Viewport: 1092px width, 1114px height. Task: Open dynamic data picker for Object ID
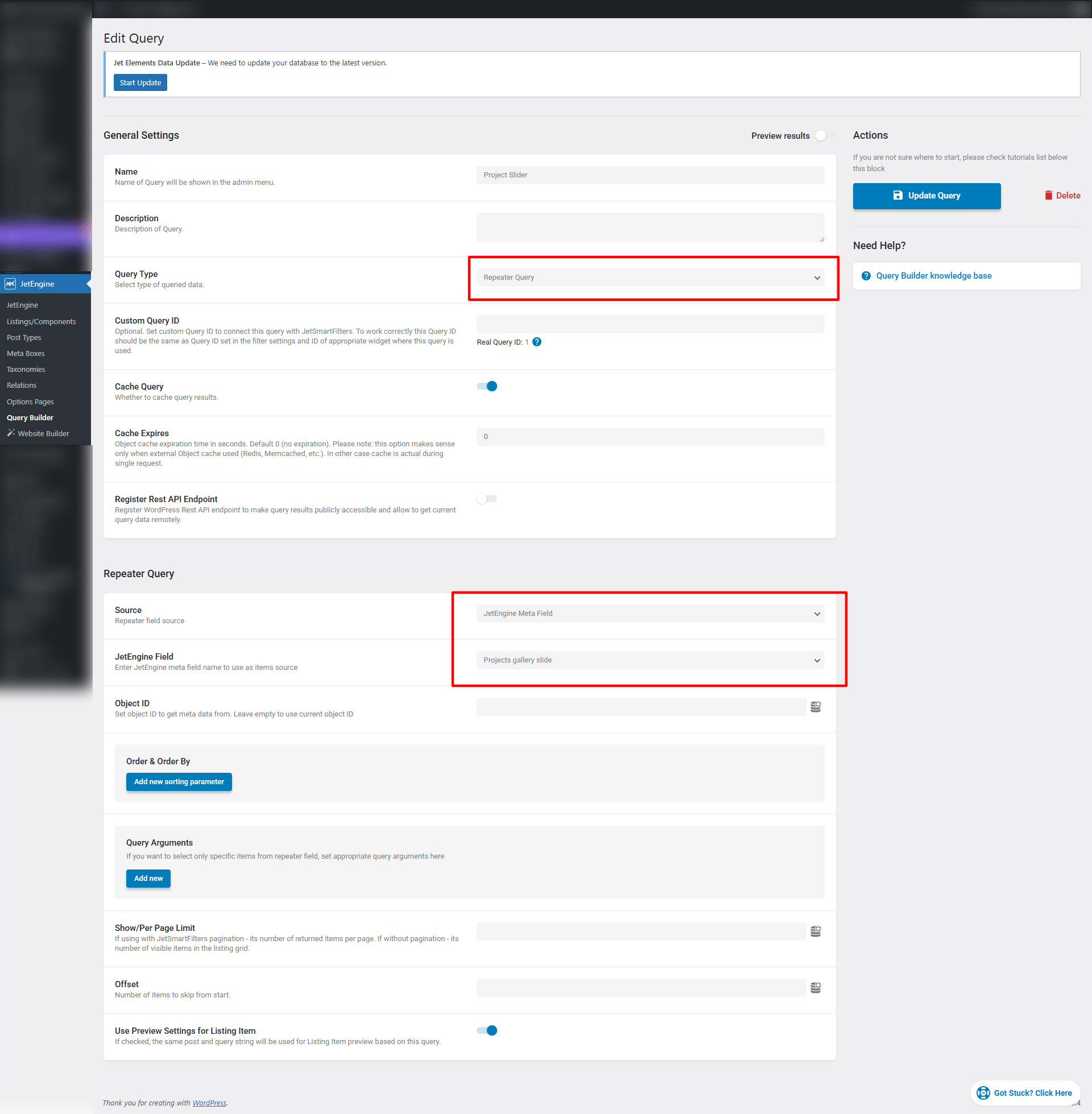point(816,706)
